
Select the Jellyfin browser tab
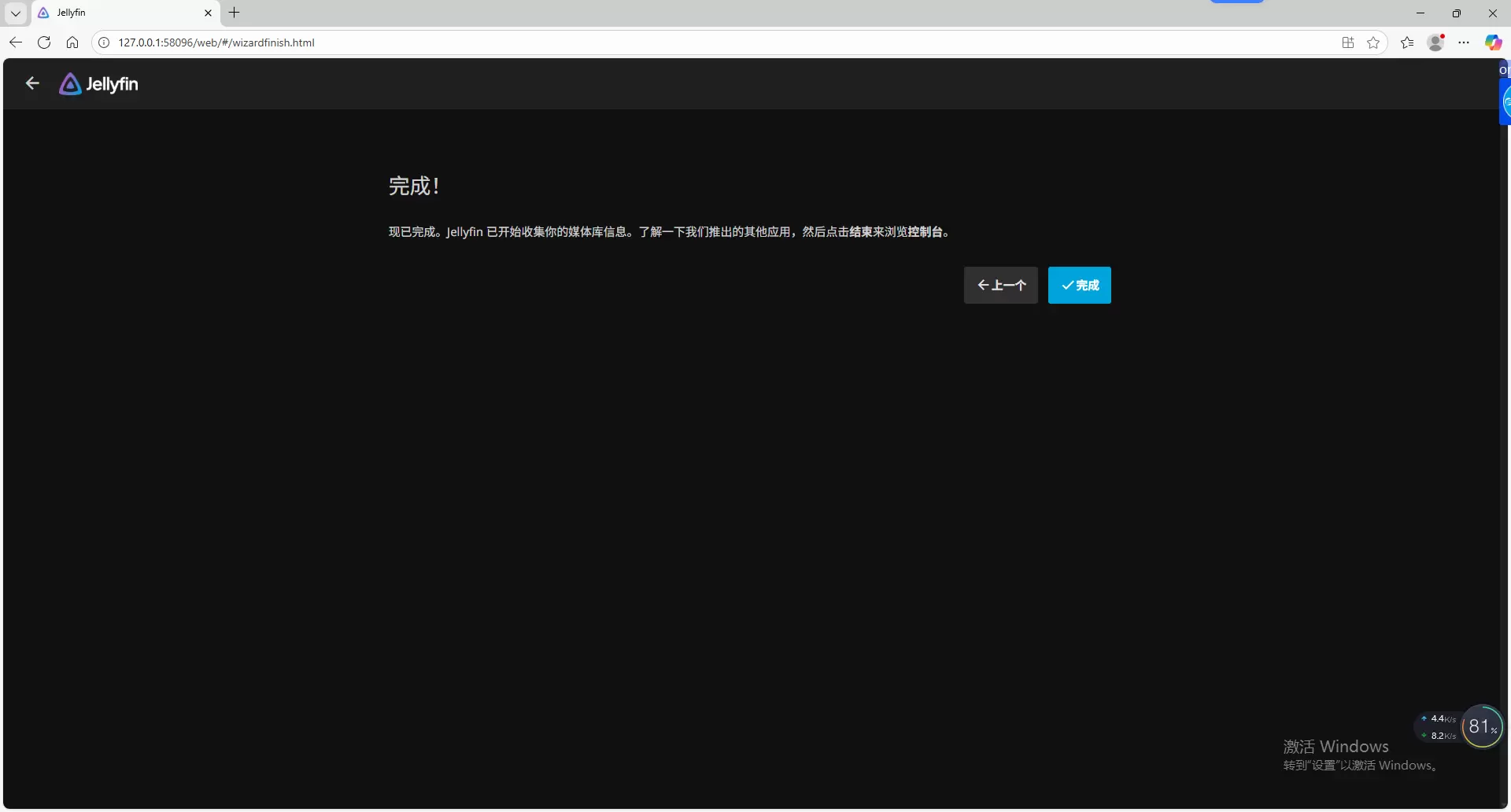click(x=118, y=13)
